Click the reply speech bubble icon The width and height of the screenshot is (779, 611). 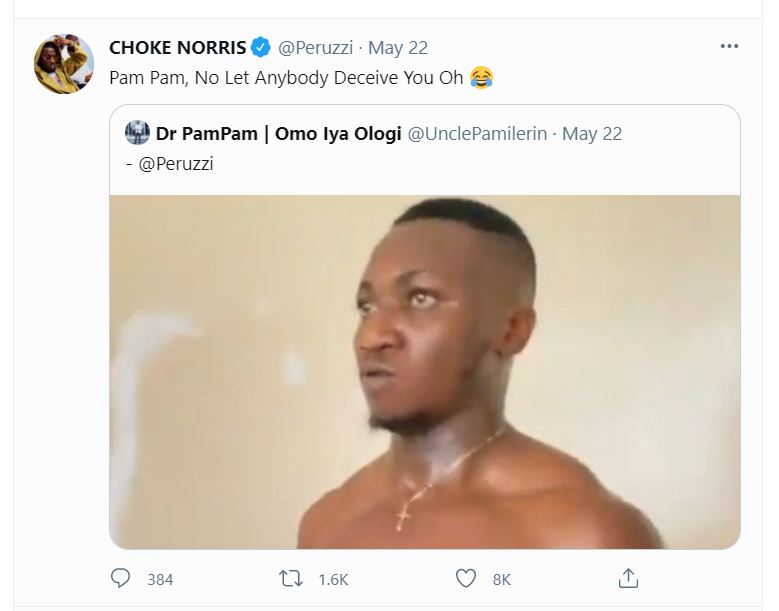tap(121, 577)
